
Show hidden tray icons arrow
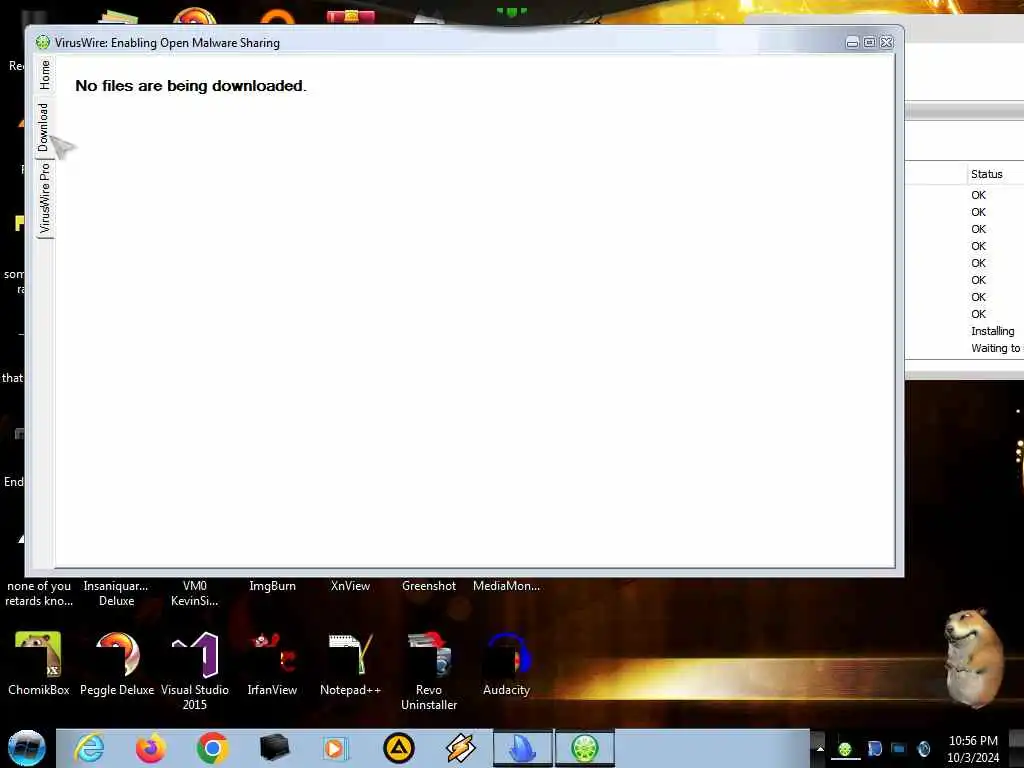pyautogui.click(x=820, y=749)
